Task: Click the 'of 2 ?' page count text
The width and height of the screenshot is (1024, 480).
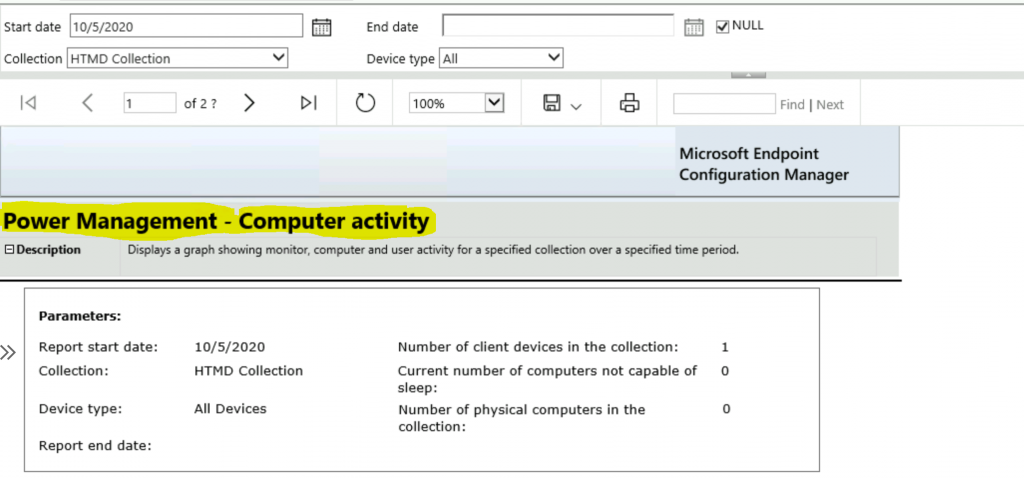Action: (x=200, y=104)
